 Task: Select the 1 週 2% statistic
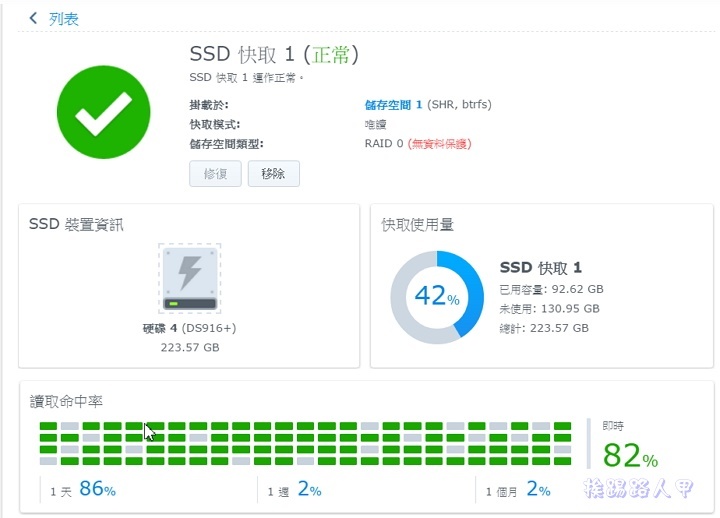click(x=294, y=490)
